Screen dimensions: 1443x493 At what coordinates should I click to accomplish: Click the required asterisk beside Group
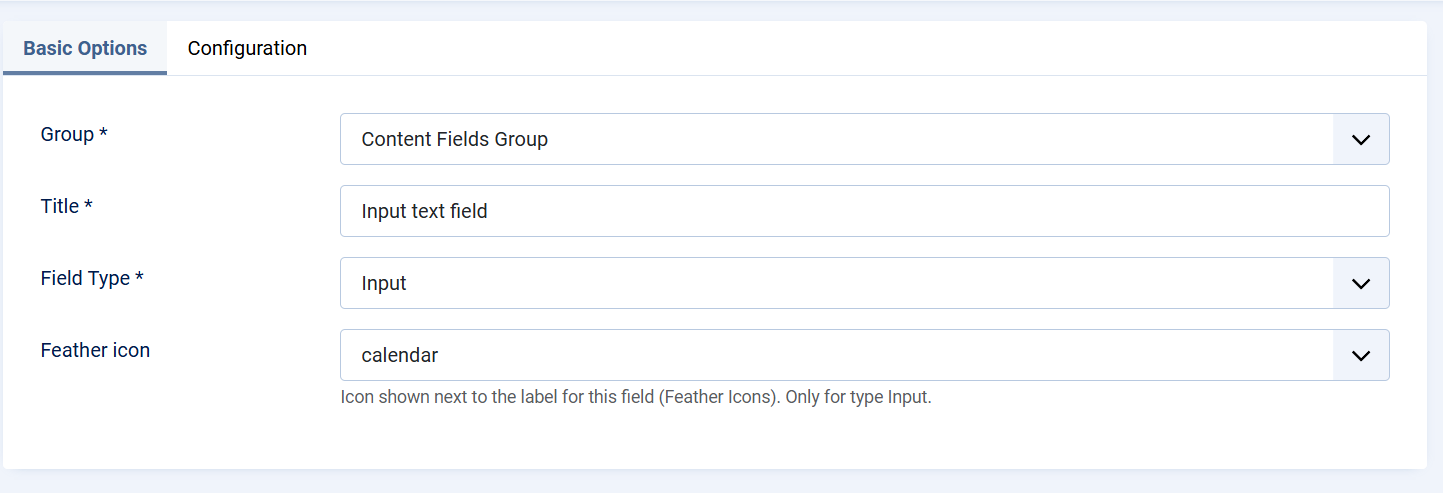[103, 134]
